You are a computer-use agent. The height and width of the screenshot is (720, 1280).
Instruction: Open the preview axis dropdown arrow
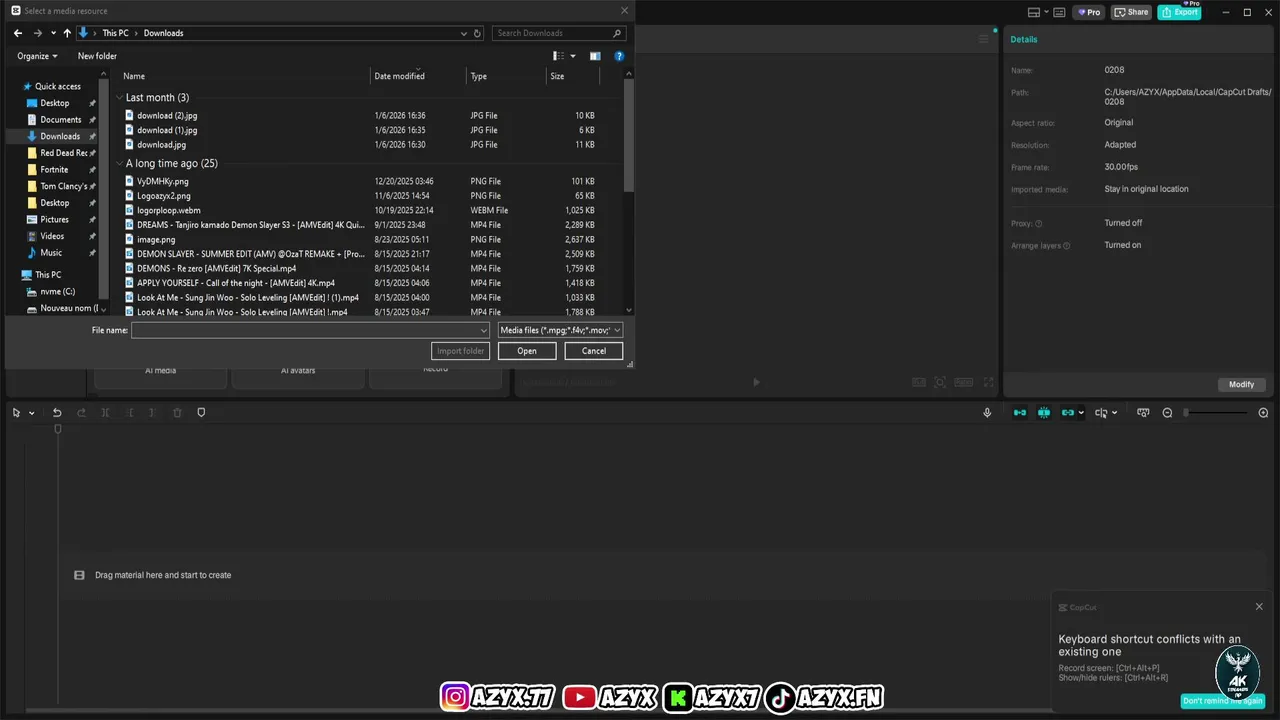tap(1114, 413)
